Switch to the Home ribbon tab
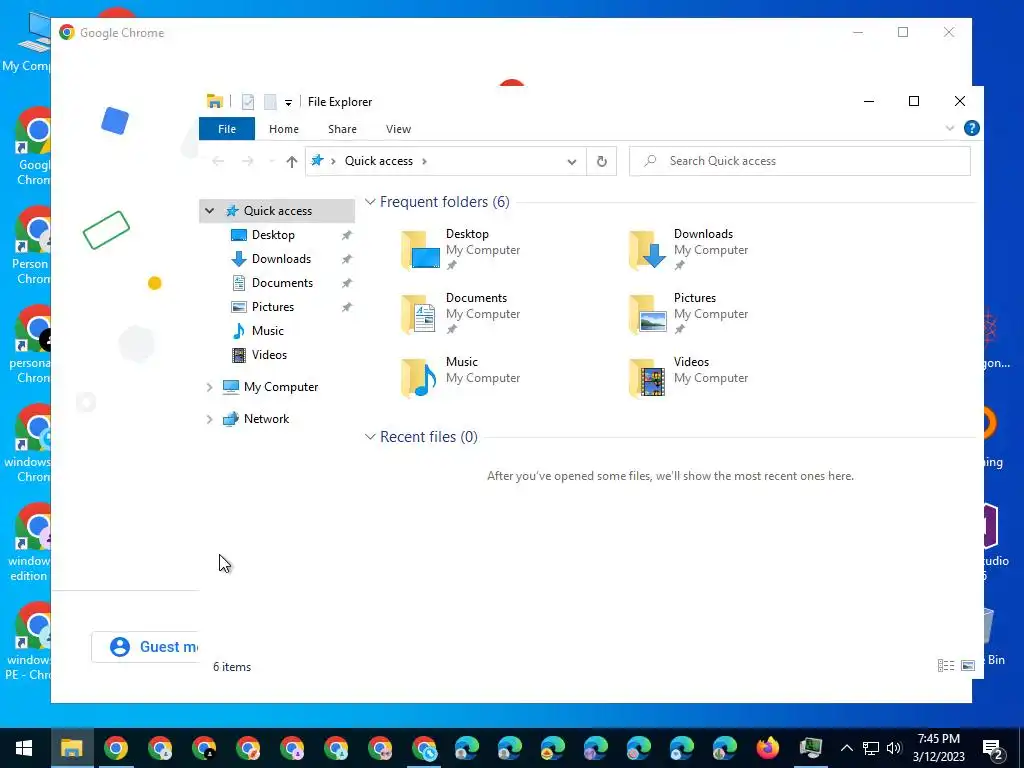Viewport: 1024px width, 768px height. pos(283,129)
